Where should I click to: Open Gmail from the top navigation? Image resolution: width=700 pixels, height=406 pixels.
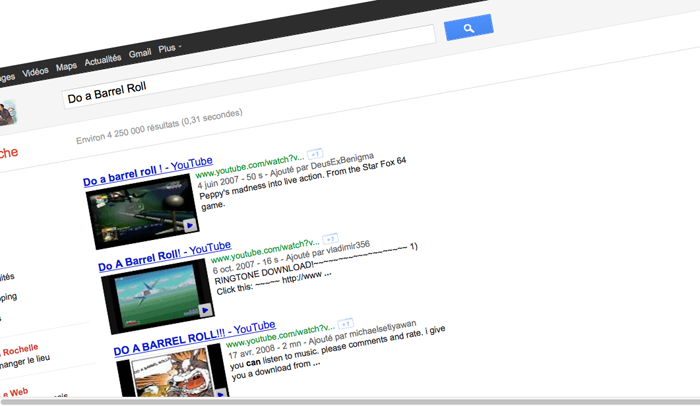point(141,52)
